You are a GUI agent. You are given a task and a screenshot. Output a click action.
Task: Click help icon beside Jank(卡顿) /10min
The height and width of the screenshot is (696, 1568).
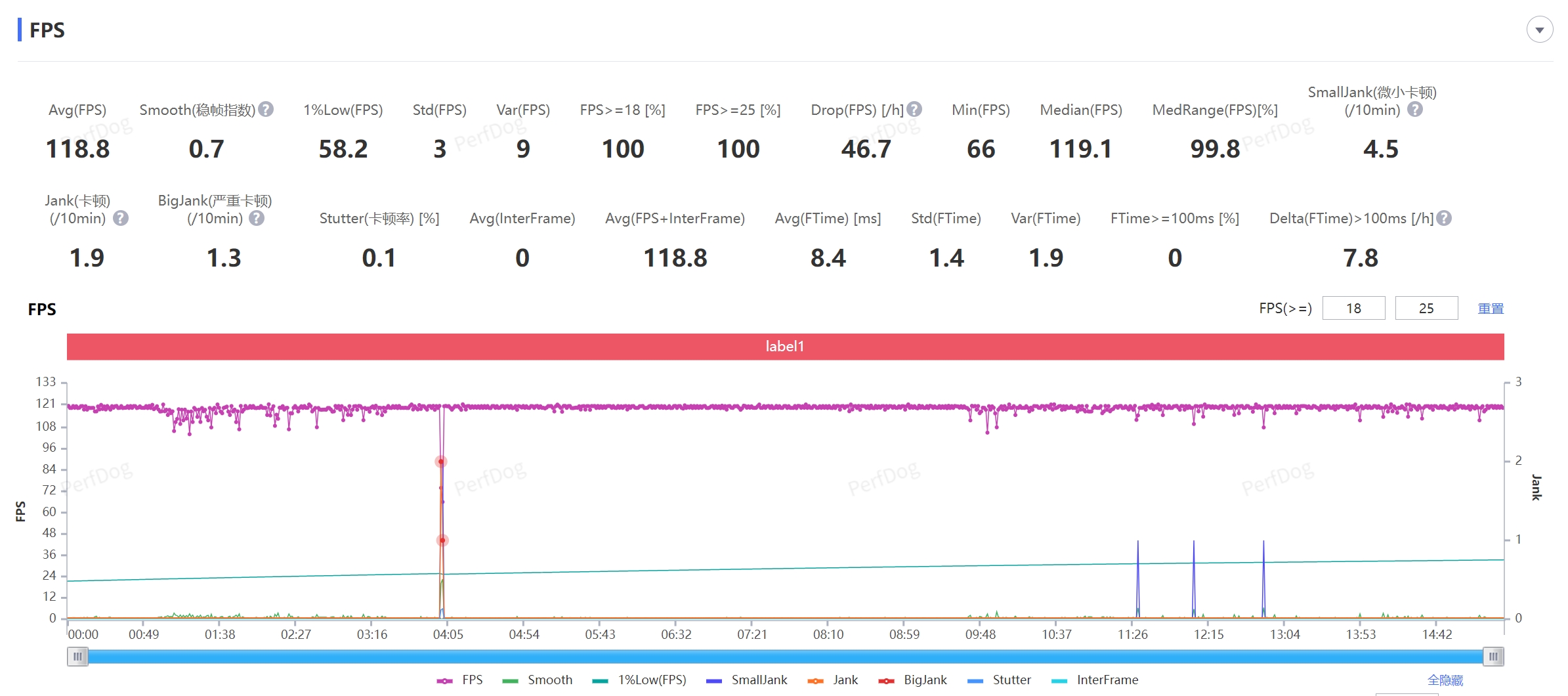[121, 218]
